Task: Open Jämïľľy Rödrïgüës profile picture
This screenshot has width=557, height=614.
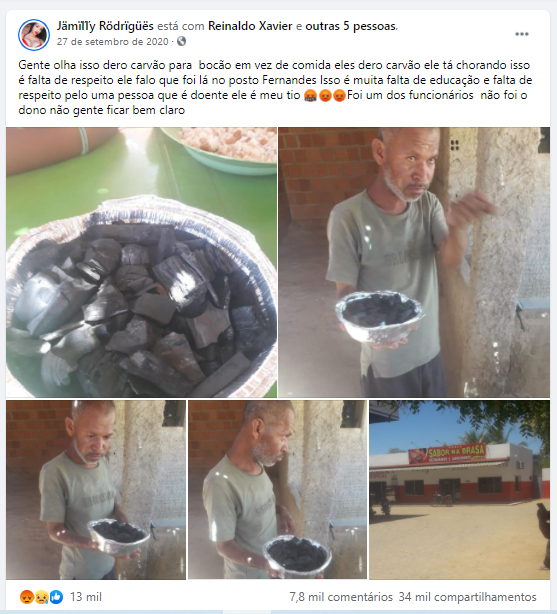Action: [x=34, y=35]
